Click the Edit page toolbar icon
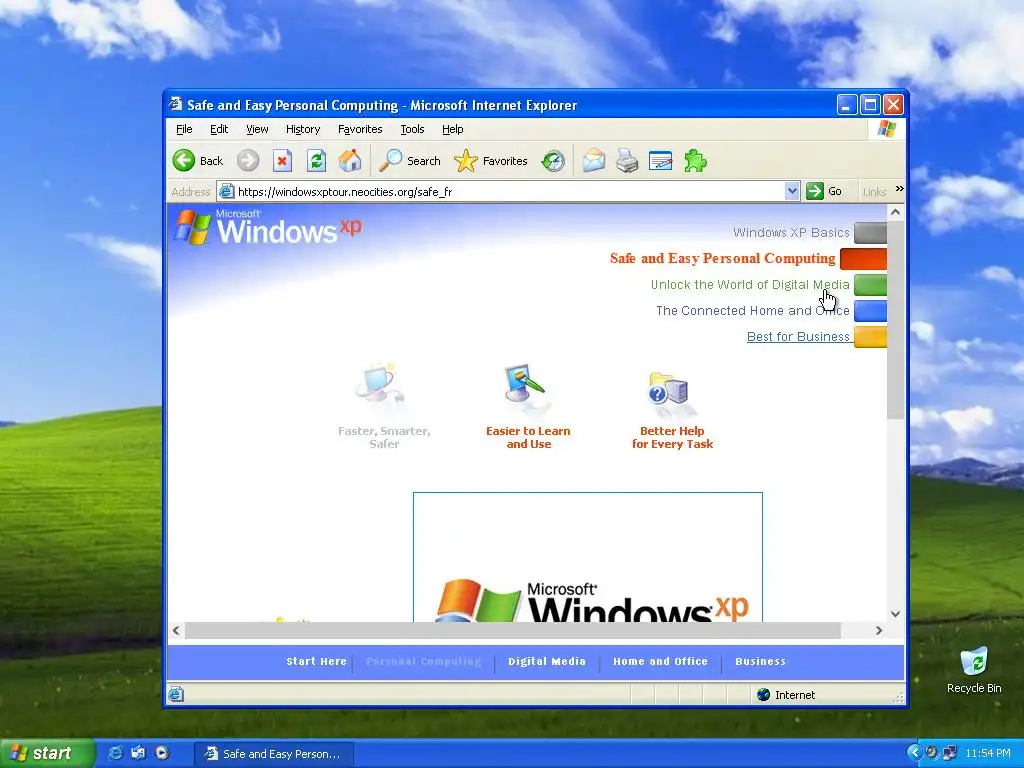 tap(660, 161)
